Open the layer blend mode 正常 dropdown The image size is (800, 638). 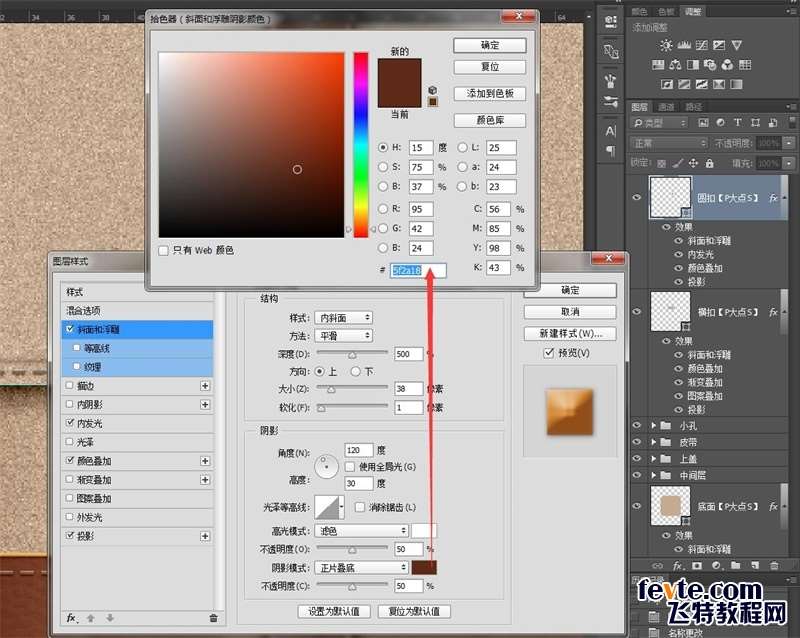tap(669, 143)
